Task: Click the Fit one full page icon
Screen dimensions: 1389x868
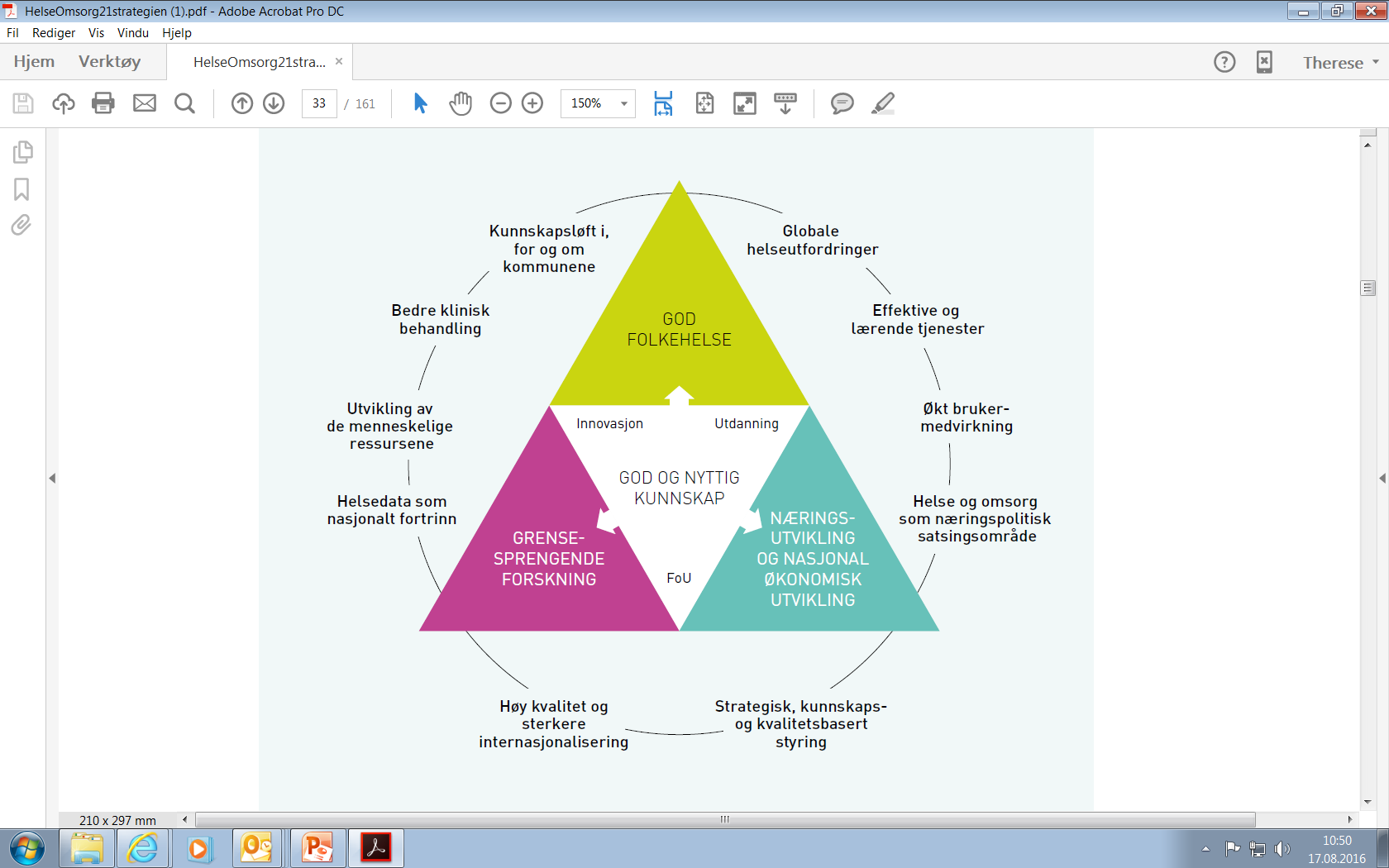Action: click(704, 103)
